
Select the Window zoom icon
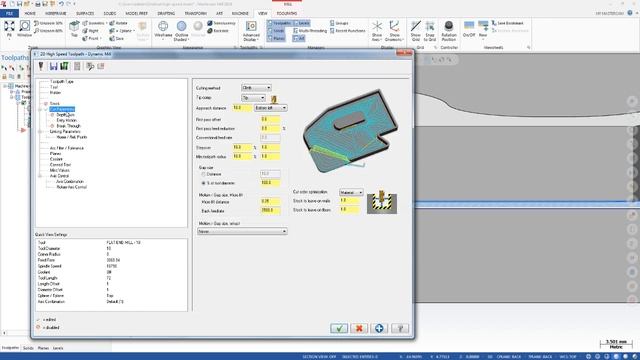(x=24, y=27)
